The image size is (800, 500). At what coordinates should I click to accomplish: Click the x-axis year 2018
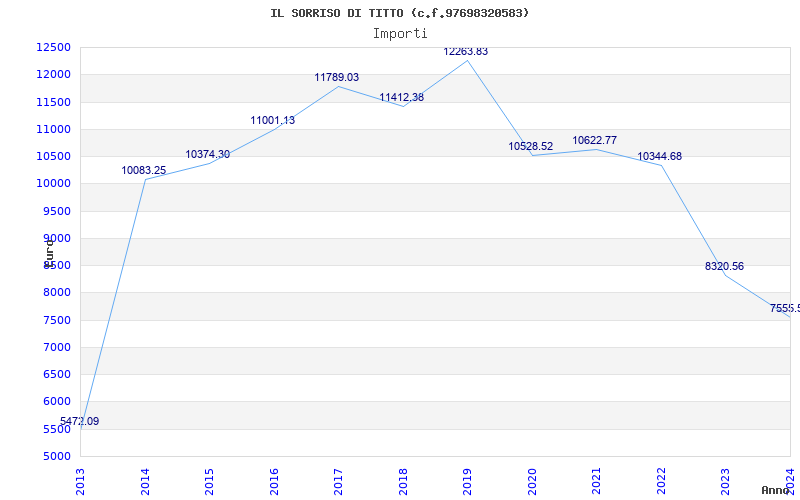(x=403, y=482)
